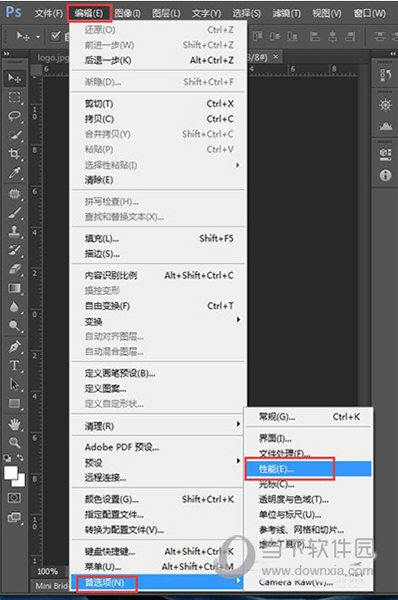The height and width of the screenshot is (600, 398).
Task: Select the Rectangle shape tool
Action: click(15, 403)
